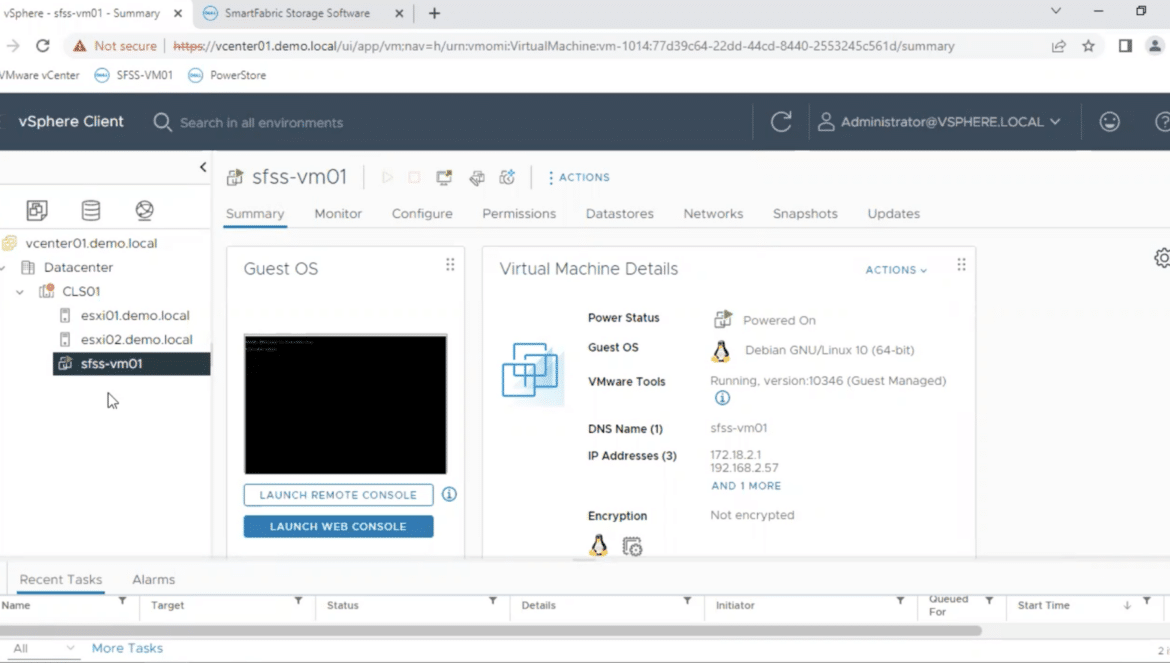The width and height of the screenshot is (1170, 663).
Task: Open the PowerStore bookmark
Action: pyautogui.click(x=228, y=75)
